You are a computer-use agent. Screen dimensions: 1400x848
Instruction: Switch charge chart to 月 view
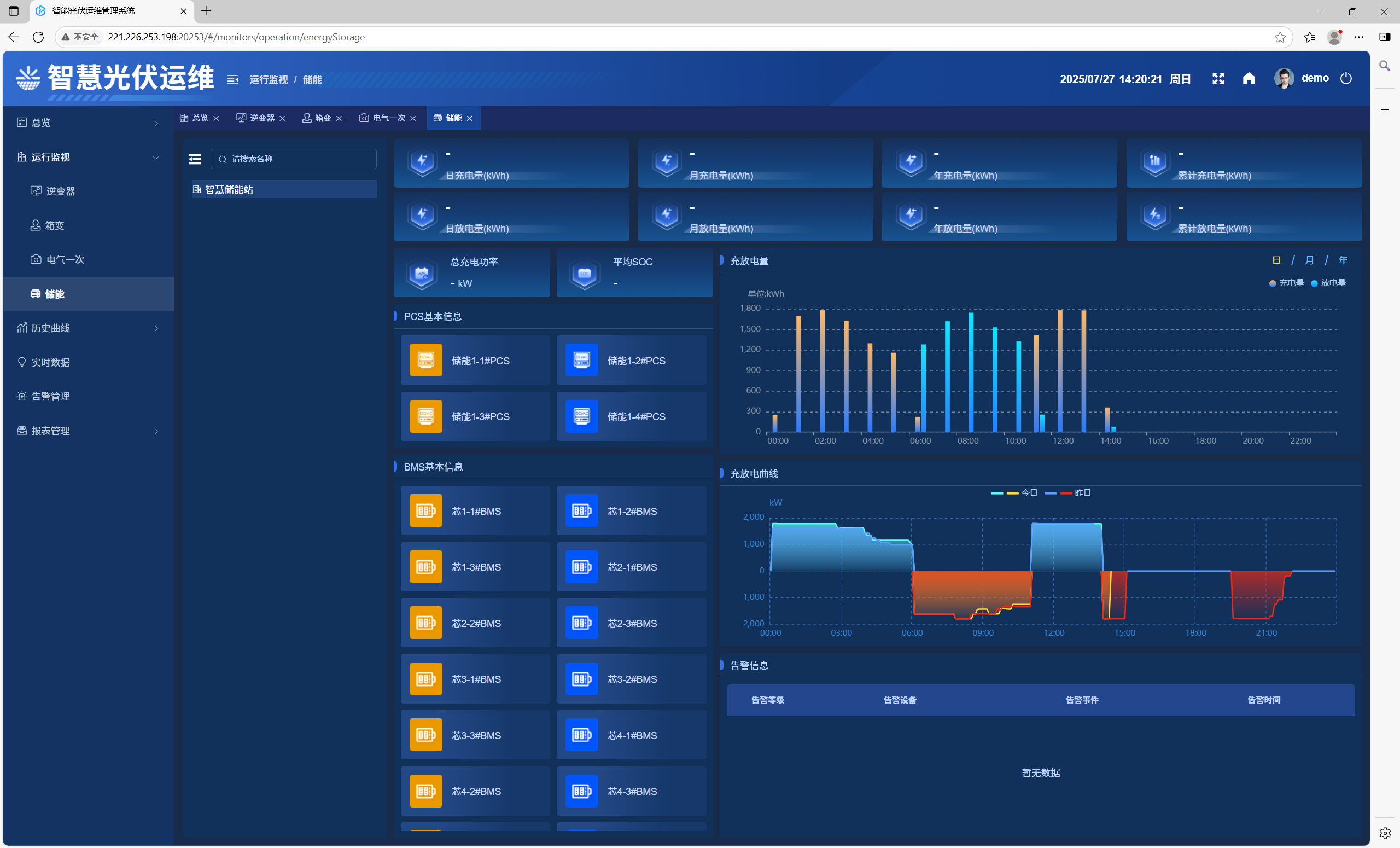point(1309,260)
